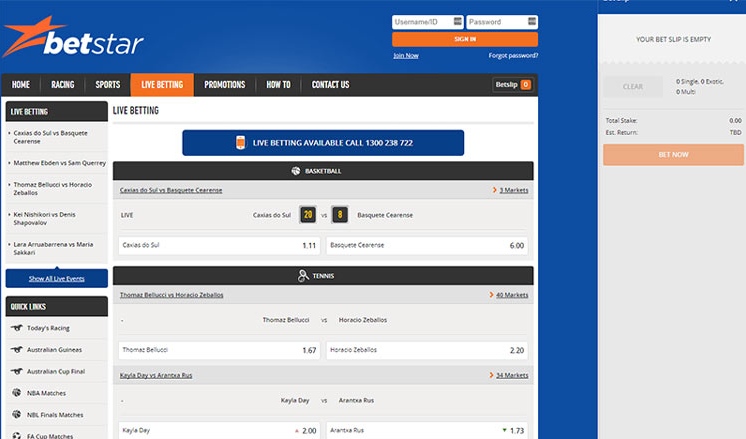Viewport: 746px width, 439px height.
Task: Click the Basquete Cearense score 8
Action: pyautogui.click(x=340, y=215)
